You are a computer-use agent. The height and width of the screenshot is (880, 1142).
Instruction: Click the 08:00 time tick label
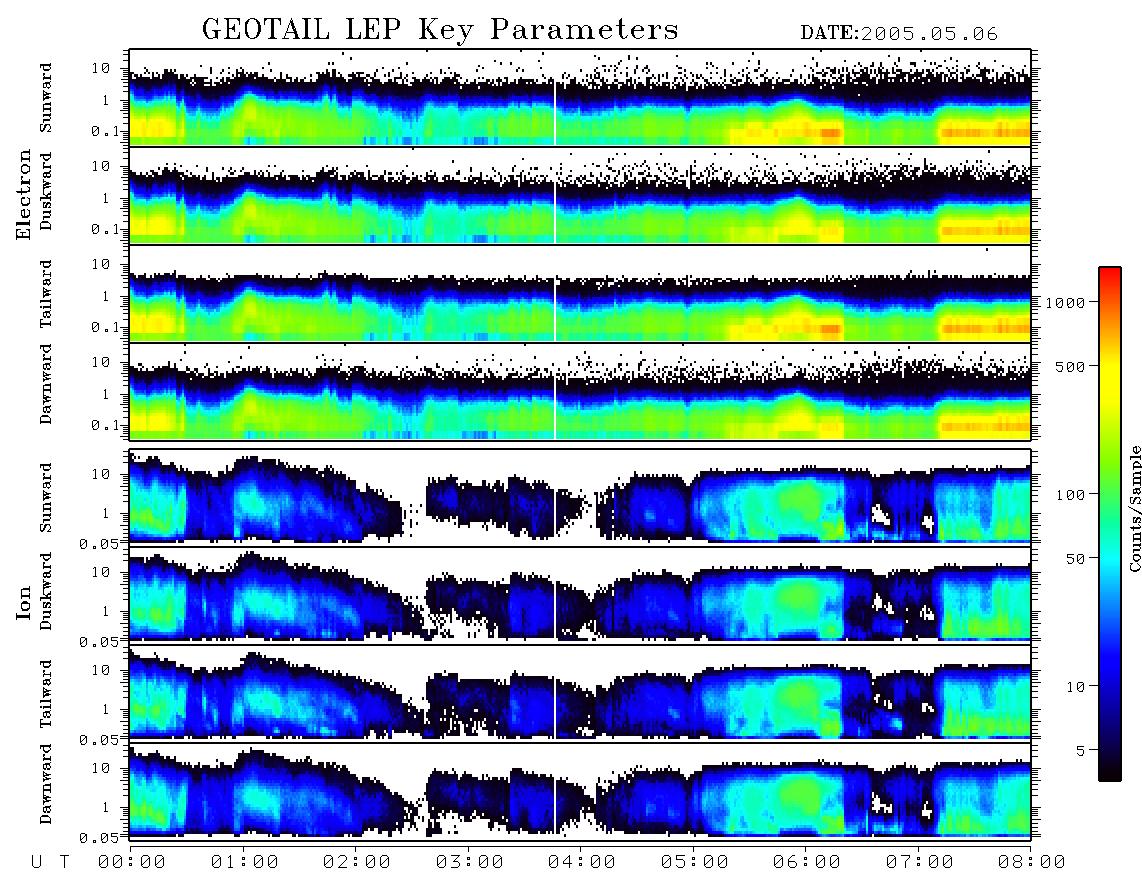[1032, 862]
